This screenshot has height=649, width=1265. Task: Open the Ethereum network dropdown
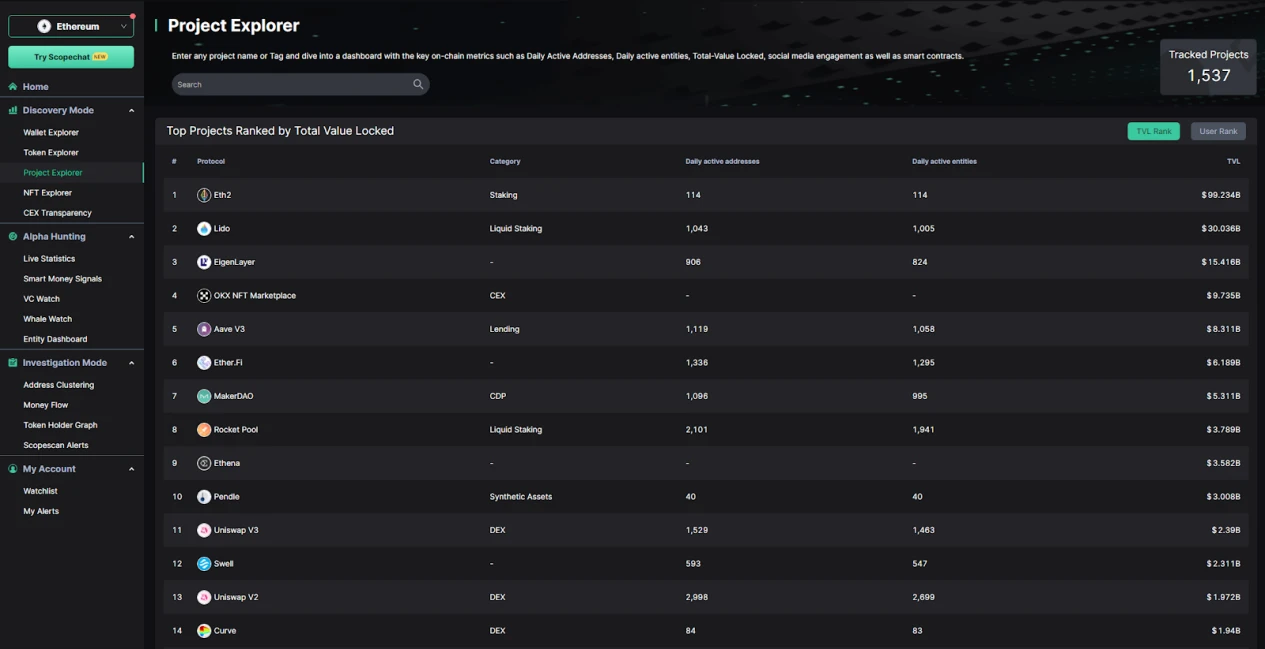pos(71,26)
